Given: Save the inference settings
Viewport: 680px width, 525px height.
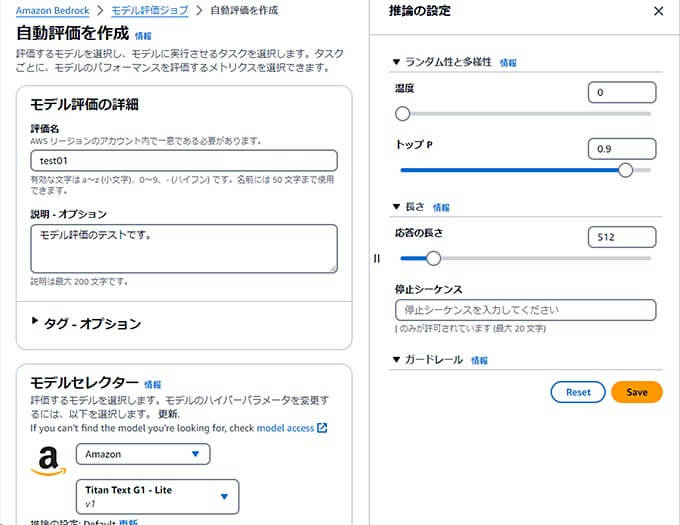Looking at the screenshot, I should coord(637,392).
